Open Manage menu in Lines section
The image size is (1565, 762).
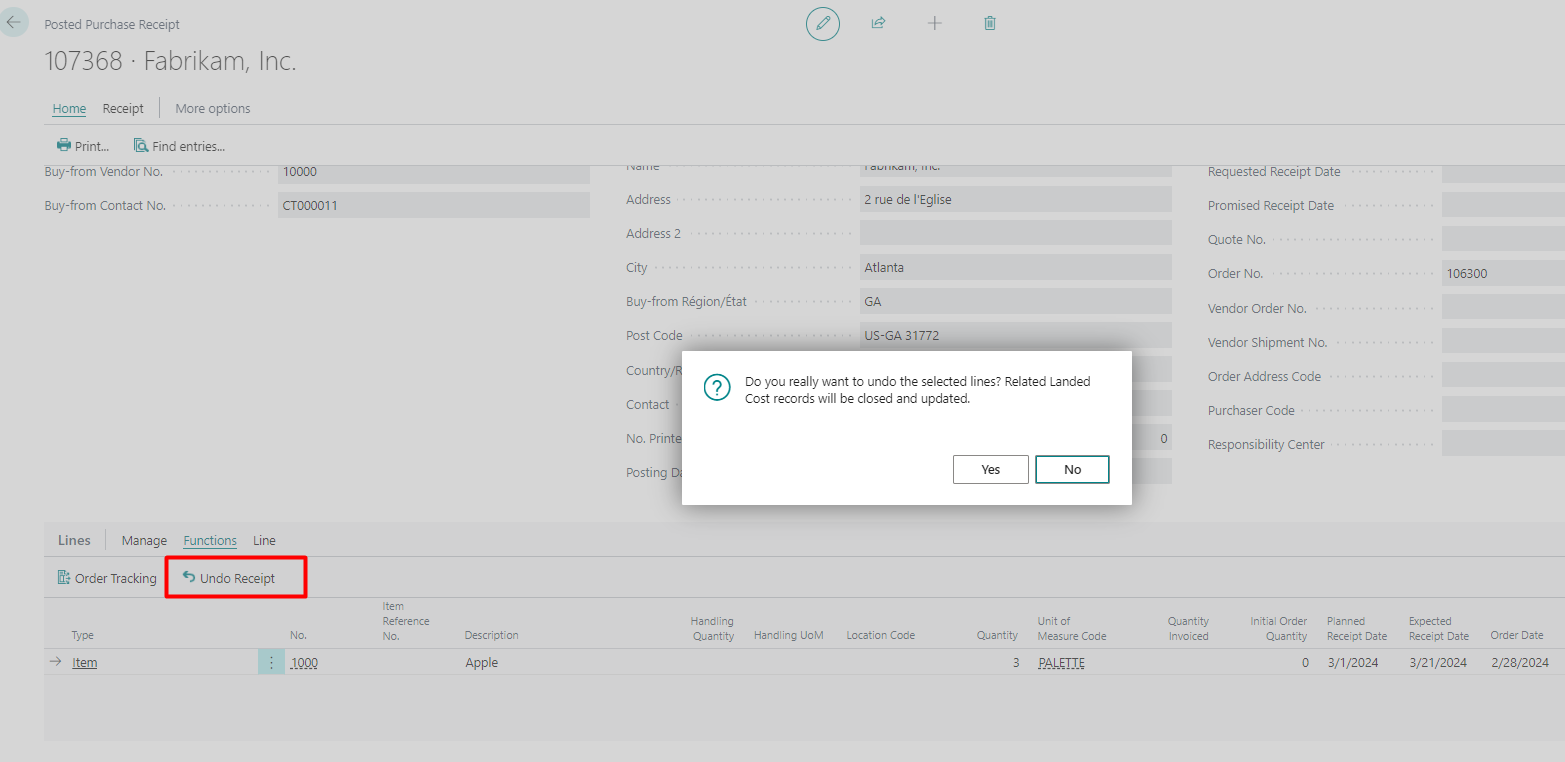[x=144, y=540]
